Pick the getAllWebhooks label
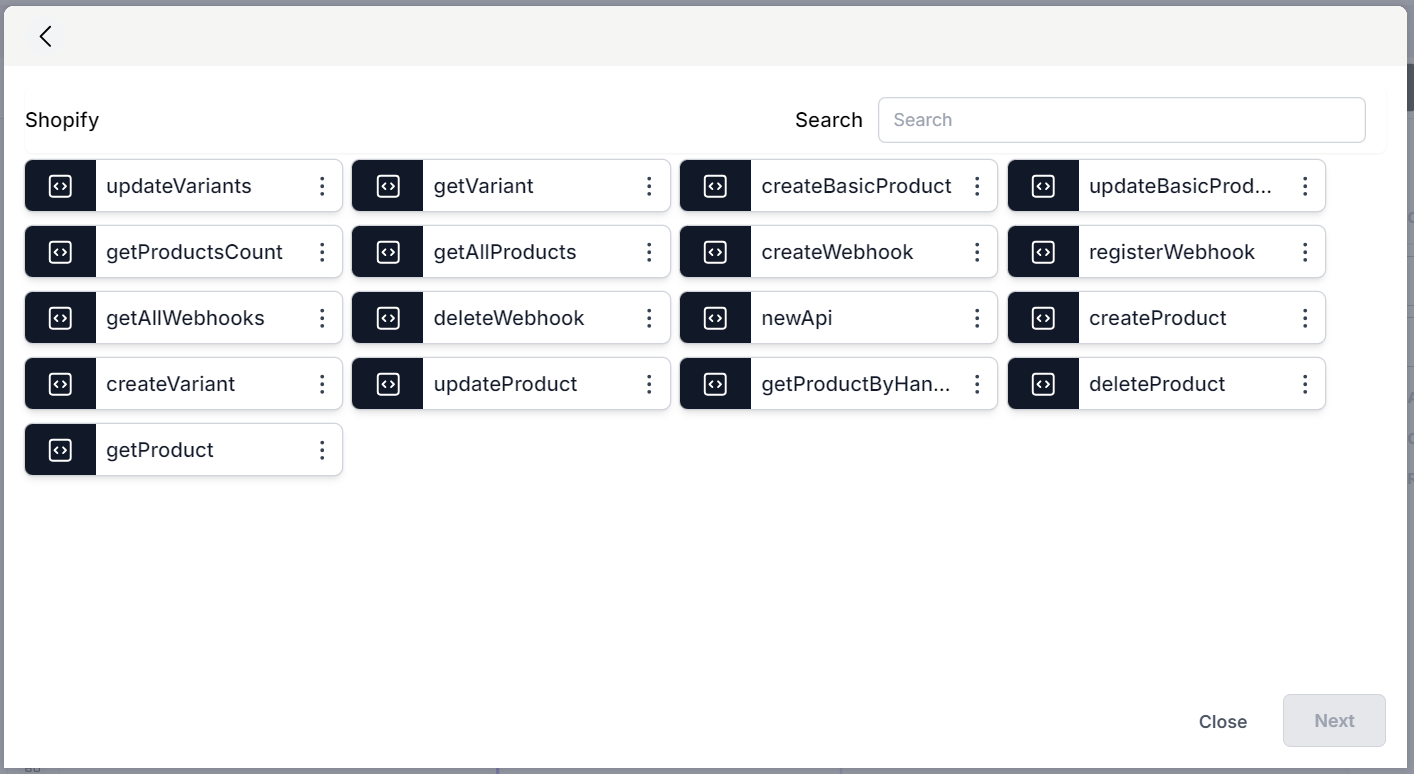 click(x=186, y=318)
